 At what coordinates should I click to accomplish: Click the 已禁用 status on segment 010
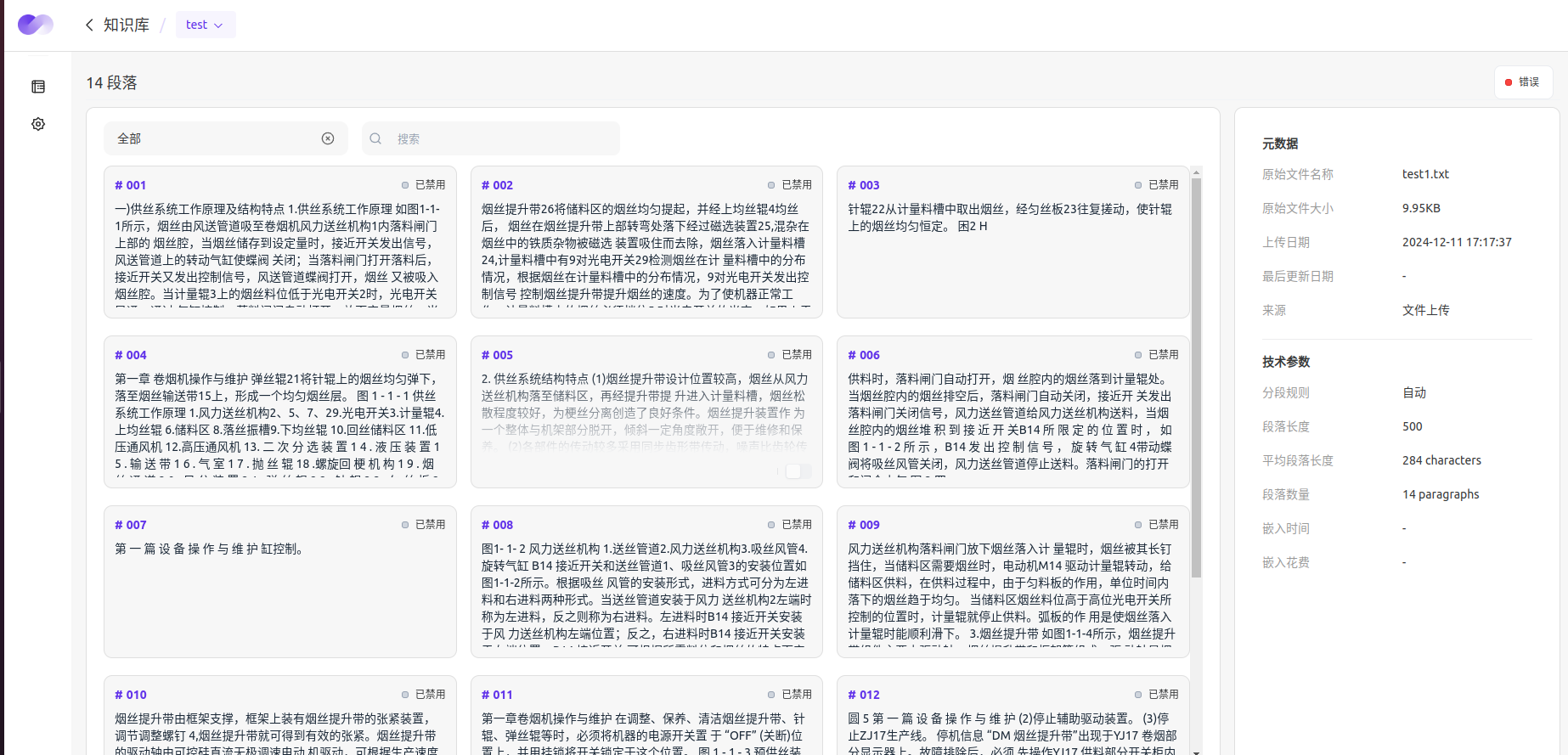coord(424,694)
